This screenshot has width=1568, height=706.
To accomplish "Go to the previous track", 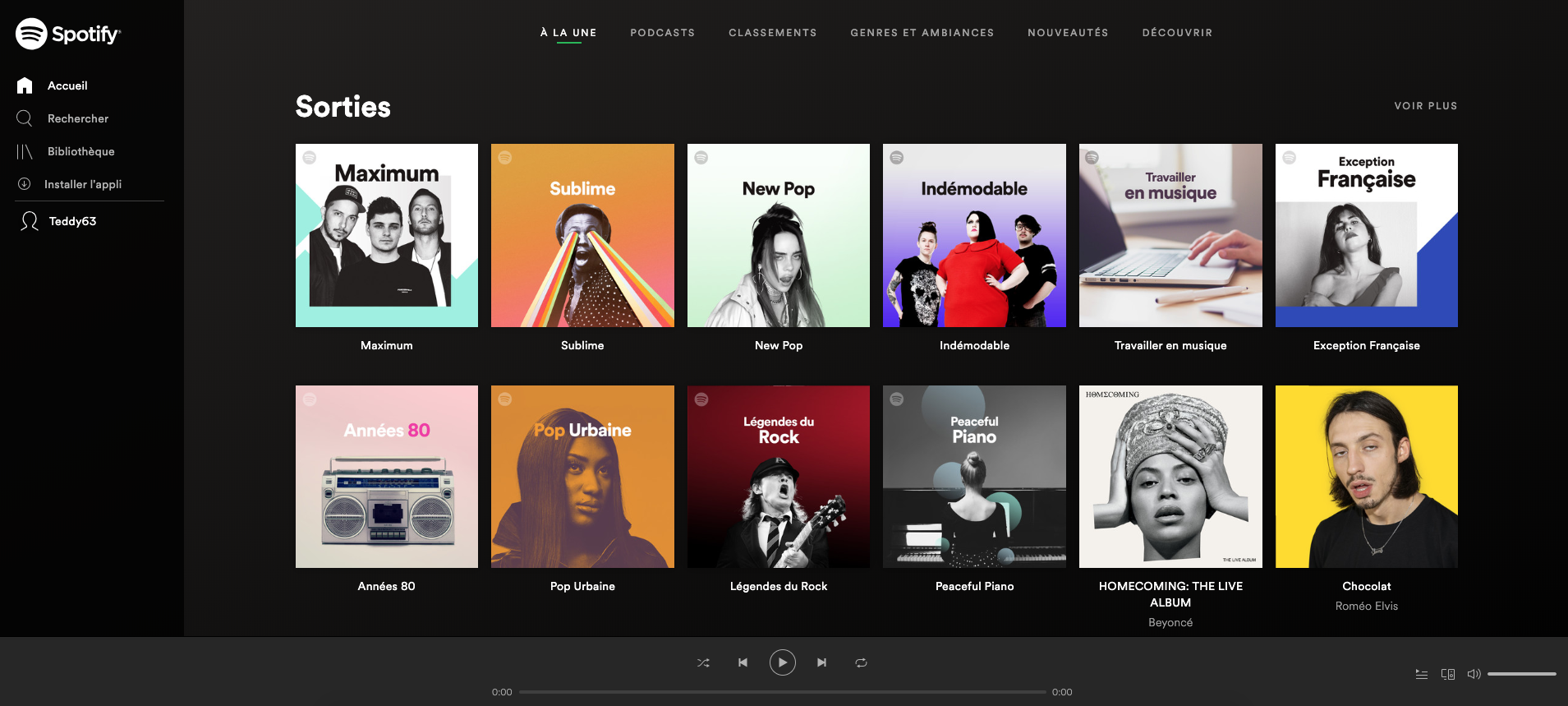I will [743, 662].
